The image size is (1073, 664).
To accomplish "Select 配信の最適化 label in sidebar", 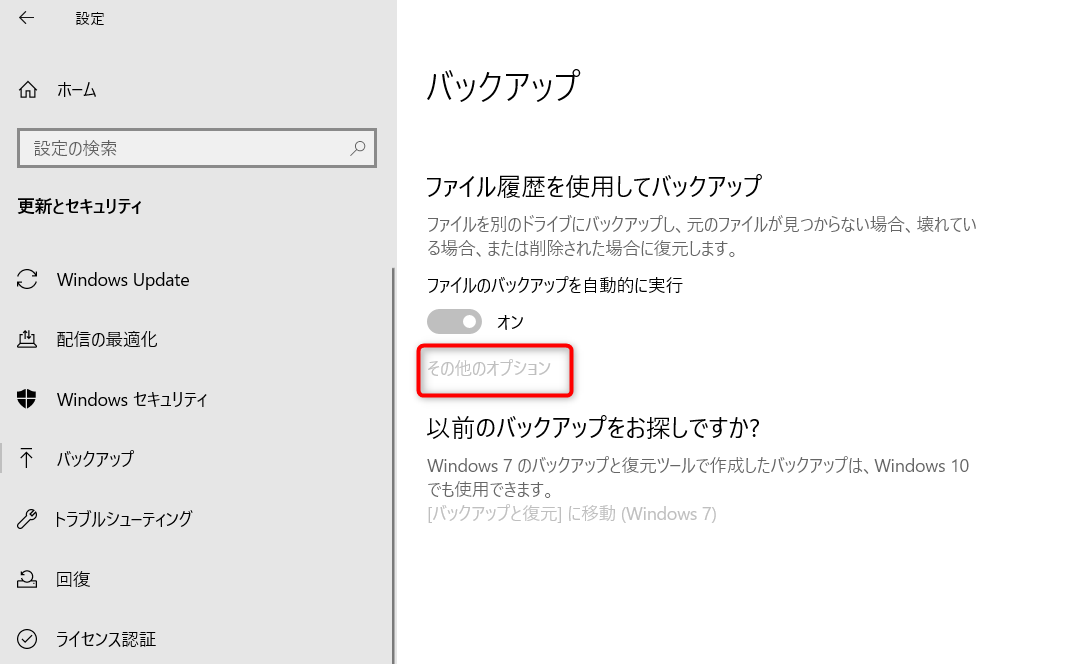I will 107,339.
